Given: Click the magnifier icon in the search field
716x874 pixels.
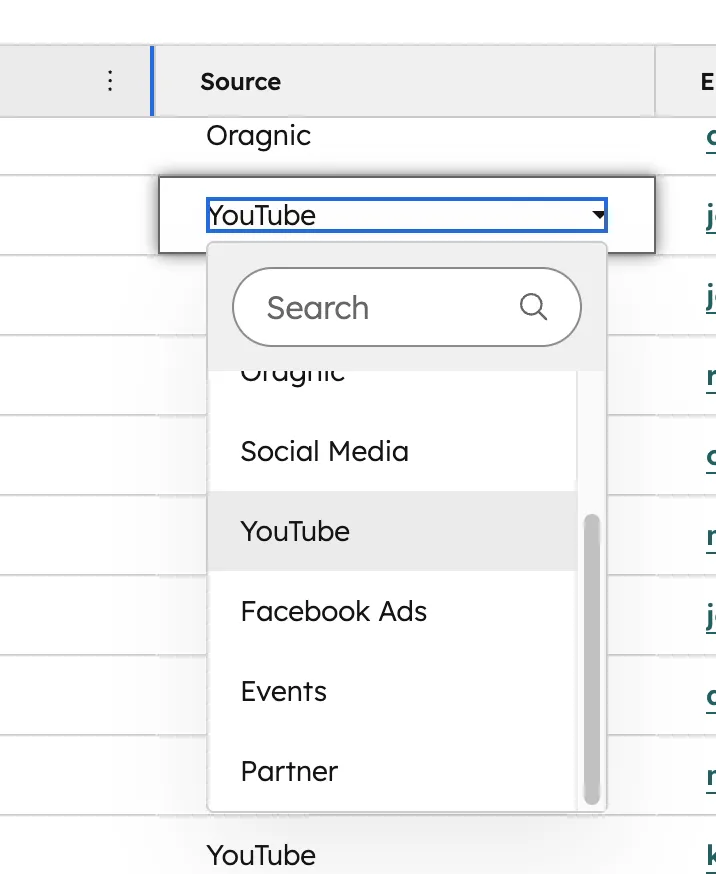Looking at the screenshot, I should click(535, 307).
